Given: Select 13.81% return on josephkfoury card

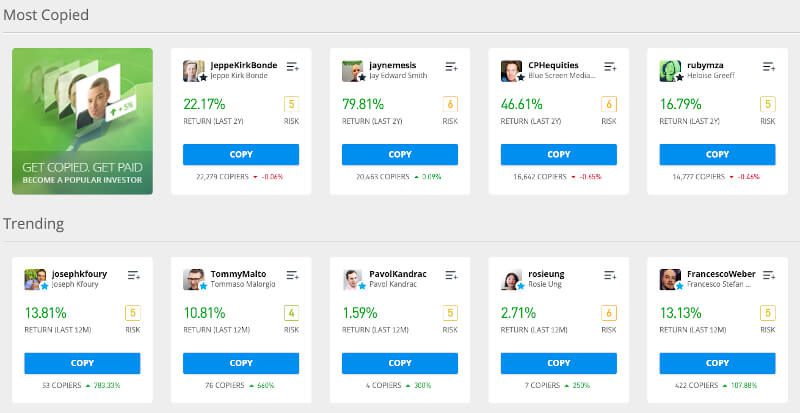Looking at the screenshot, I should click(x=45, y=313).
